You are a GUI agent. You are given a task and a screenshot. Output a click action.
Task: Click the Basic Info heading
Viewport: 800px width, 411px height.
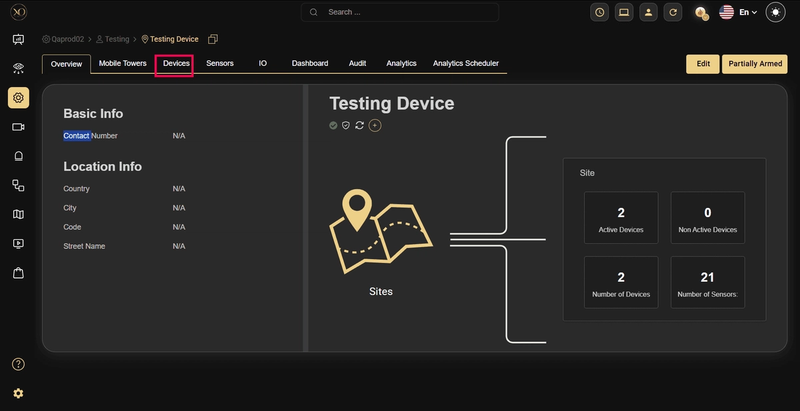click(x=93, y=114)
